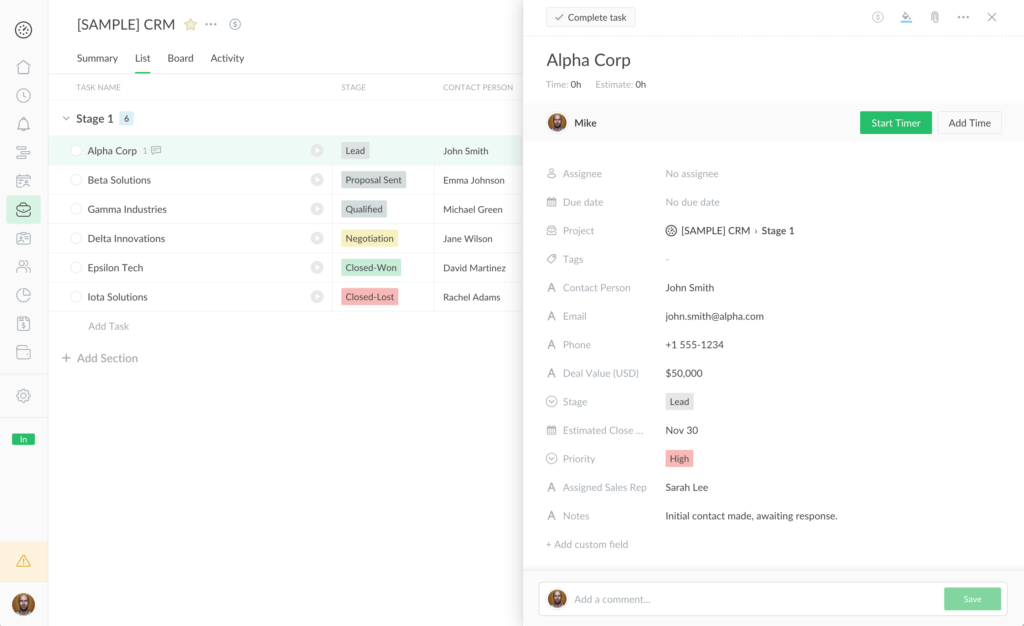Open the Reports pie chart icon
The width and height of the screenshot is (1024, 626).
click(24, 295)
